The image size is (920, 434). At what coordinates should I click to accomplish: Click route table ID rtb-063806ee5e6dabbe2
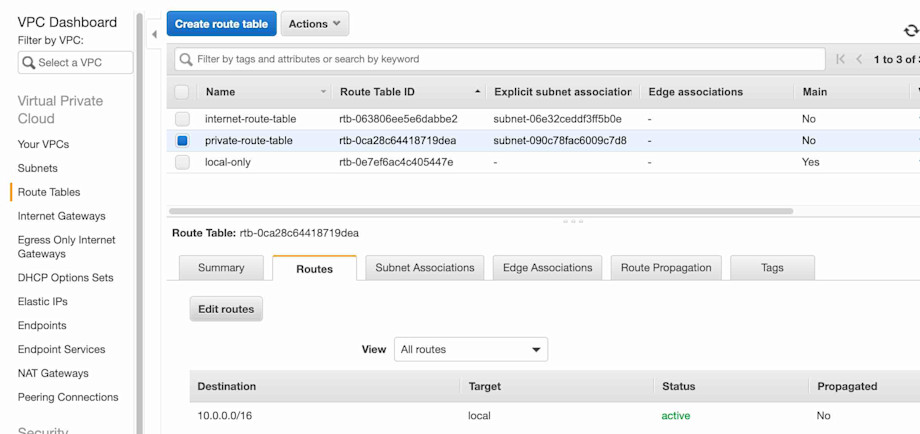pyautogui.click(x=398, y=119)
